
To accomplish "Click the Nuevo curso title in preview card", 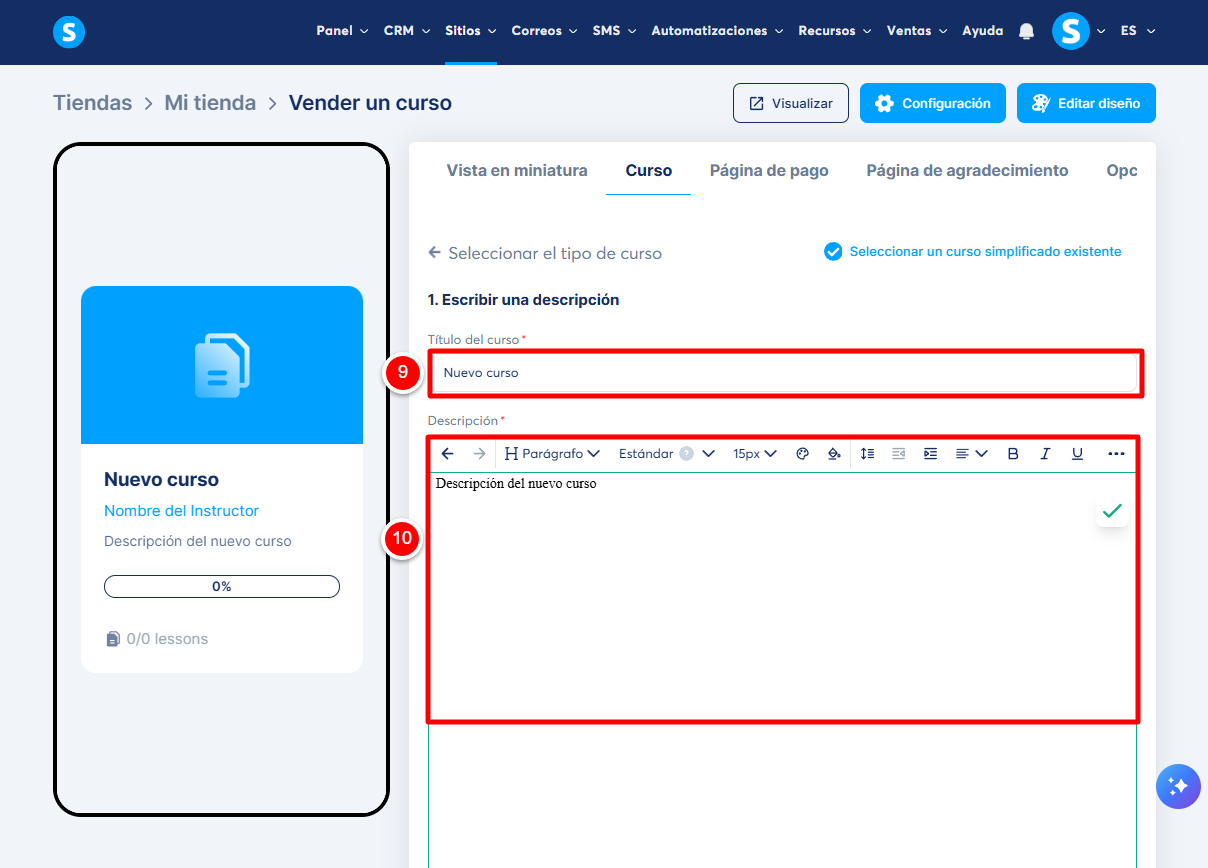I will [161, 480].
